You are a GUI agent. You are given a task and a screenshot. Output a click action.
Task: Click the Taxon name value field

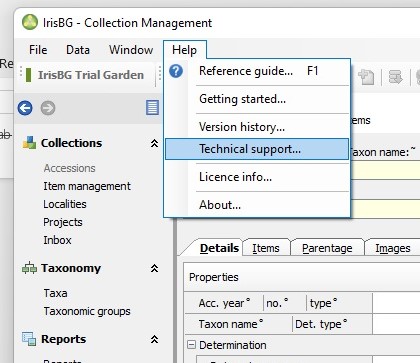[x=396, y=324]
